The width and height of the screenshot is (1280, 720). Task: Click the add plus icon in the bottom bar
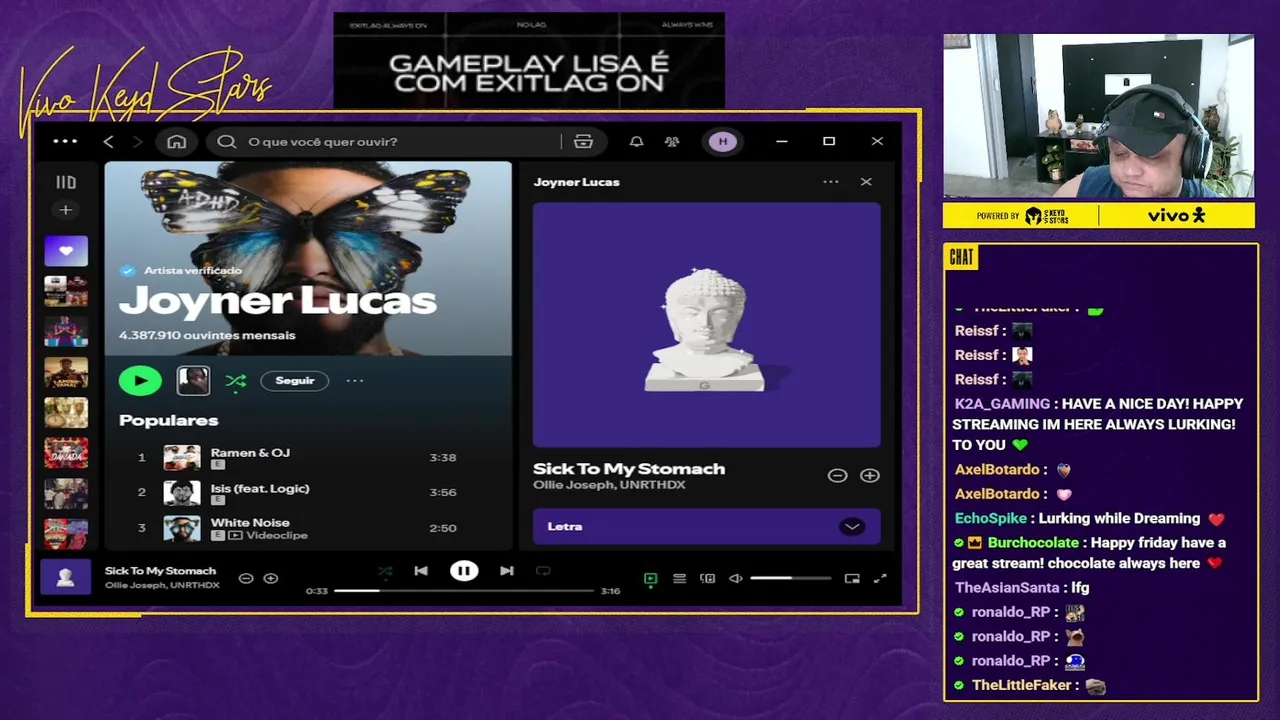(270, 578)
